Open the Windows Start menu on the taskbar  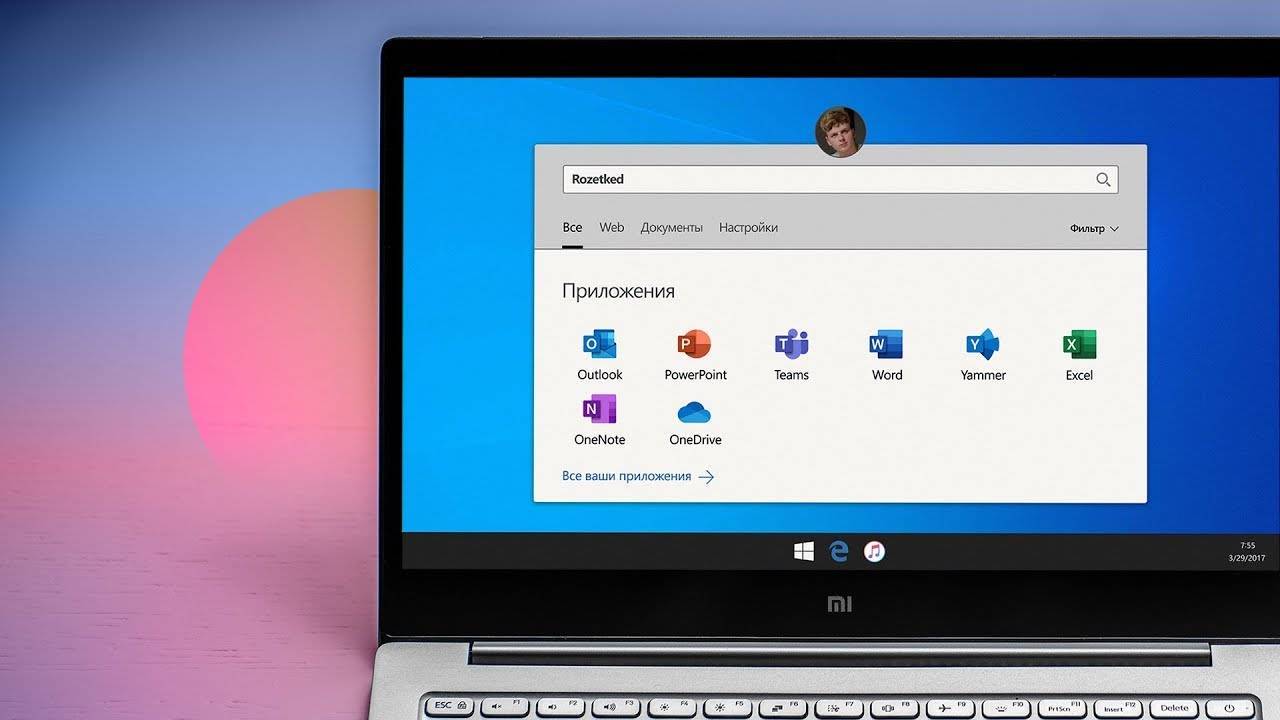tap(804, 551)
